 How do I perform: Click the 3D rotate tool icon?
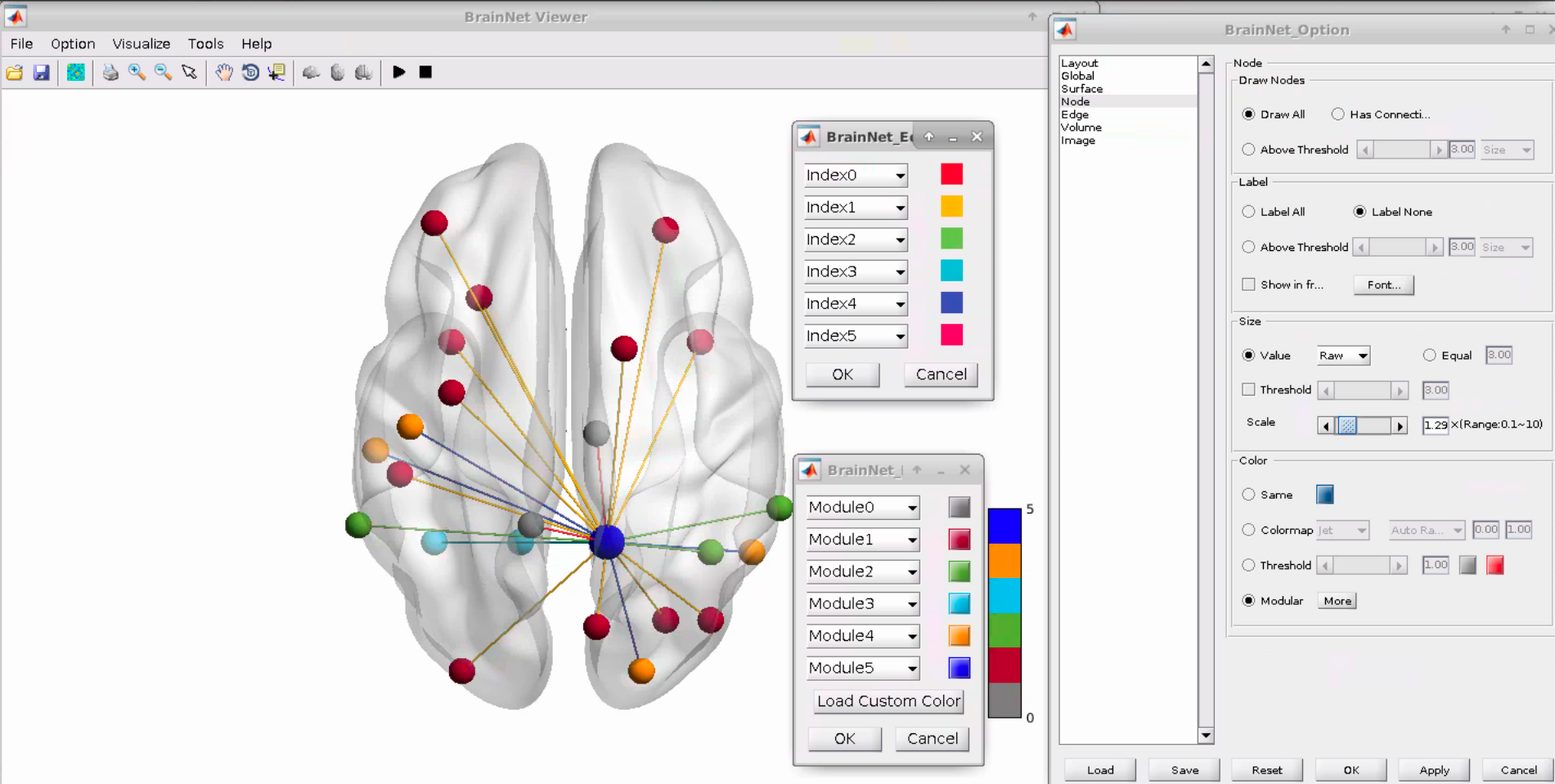click(x=250, y=73)
